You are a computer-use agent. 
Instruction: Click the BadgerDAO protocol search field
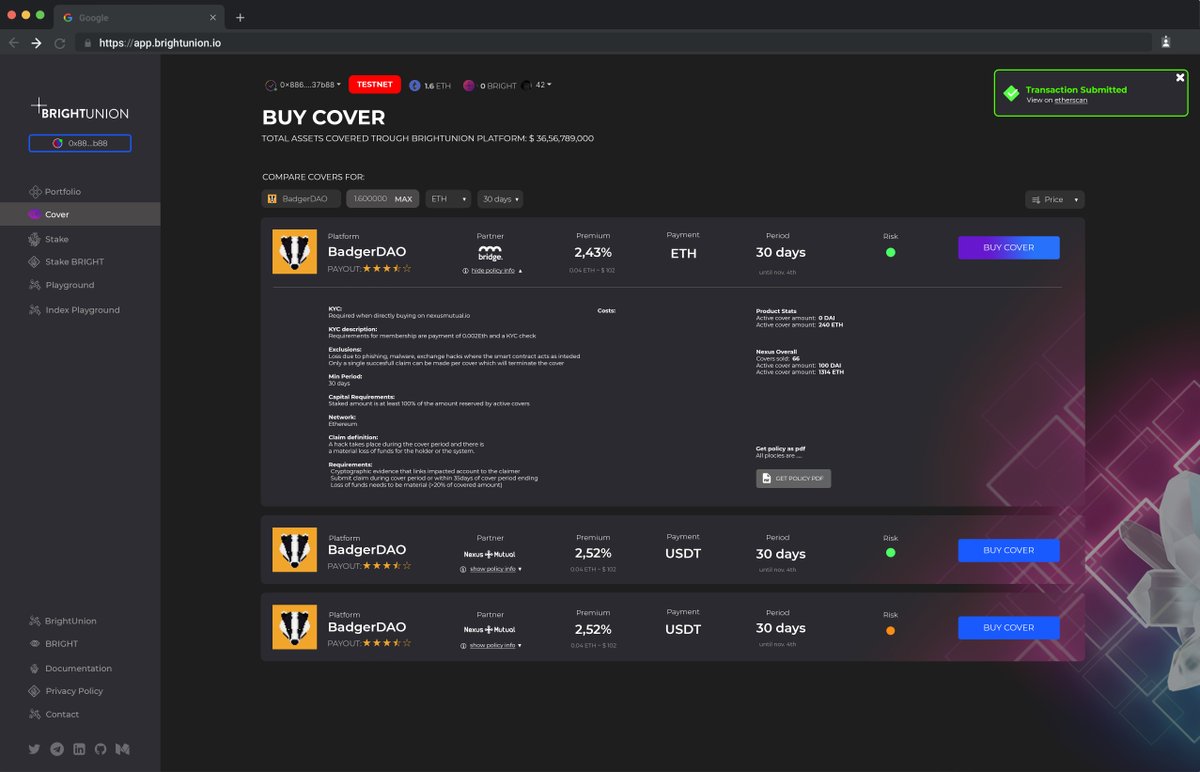301,199
